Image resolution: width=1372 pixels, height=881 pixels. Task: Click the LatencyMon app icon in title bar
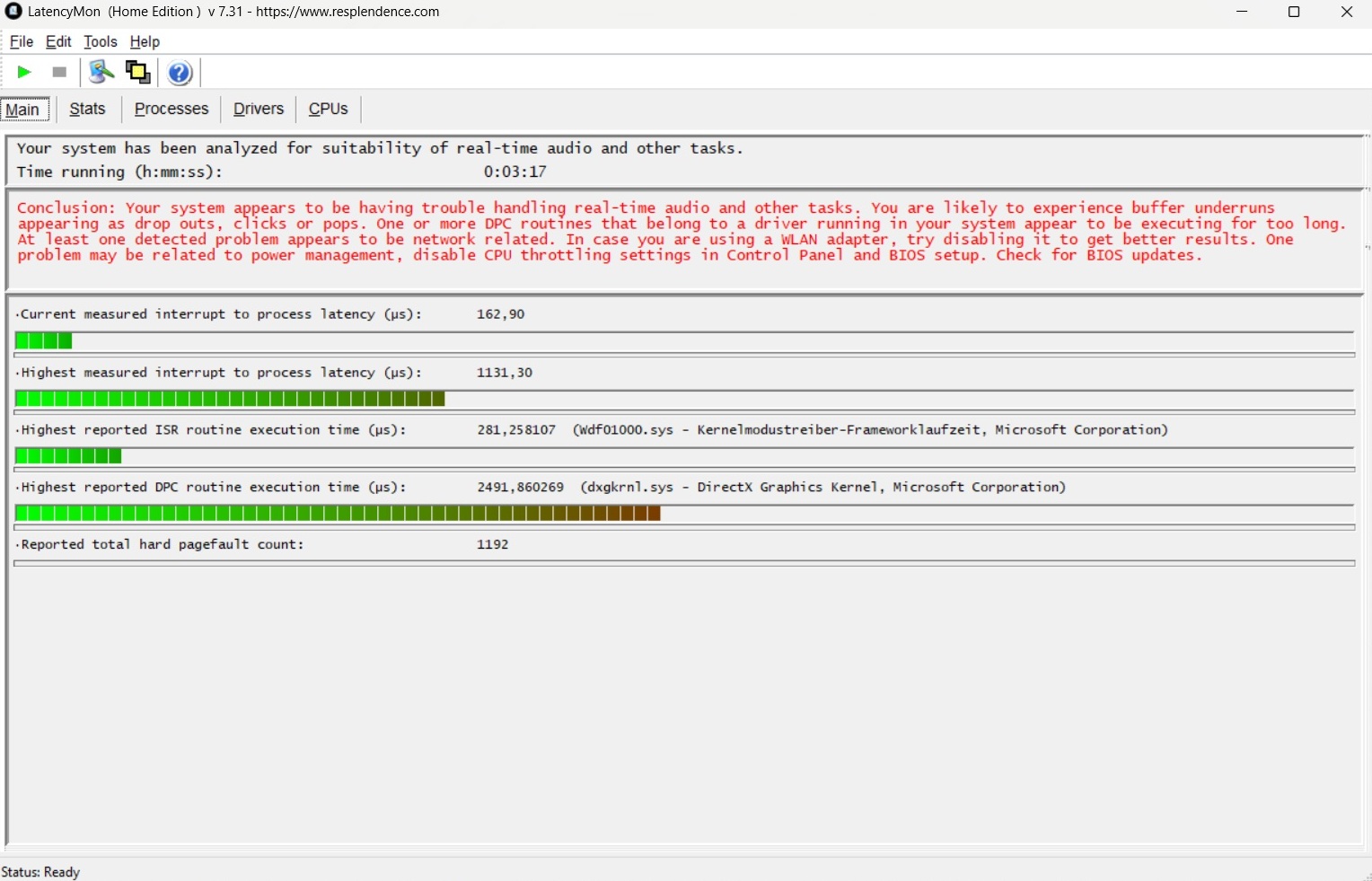click(13, 12)
